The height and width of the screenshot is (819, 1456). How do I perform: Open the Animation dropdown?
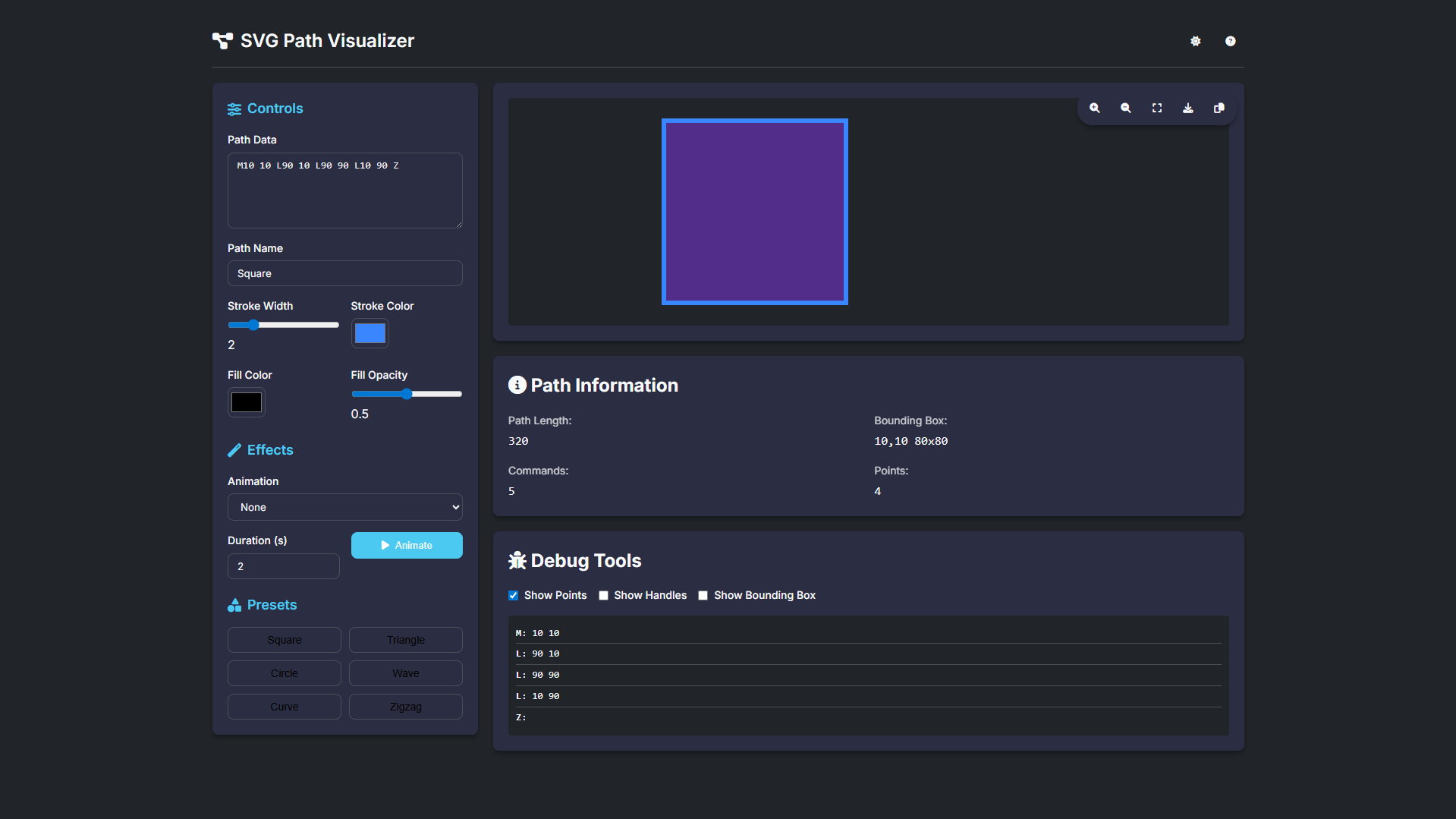tap(345, 507)
